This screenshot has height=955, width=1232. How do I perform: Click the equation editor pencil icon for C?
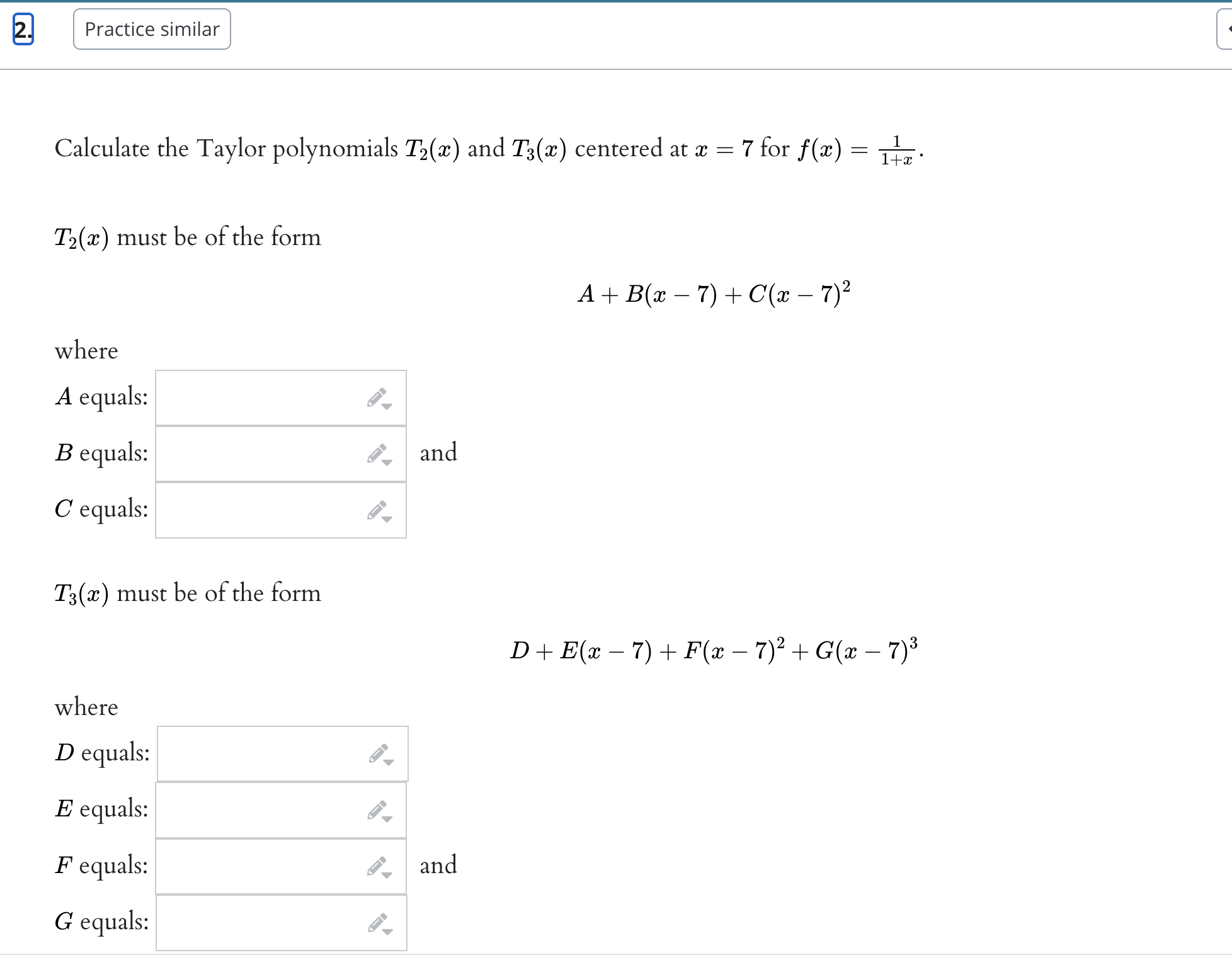pyautogui.click(x=378, y=508)
